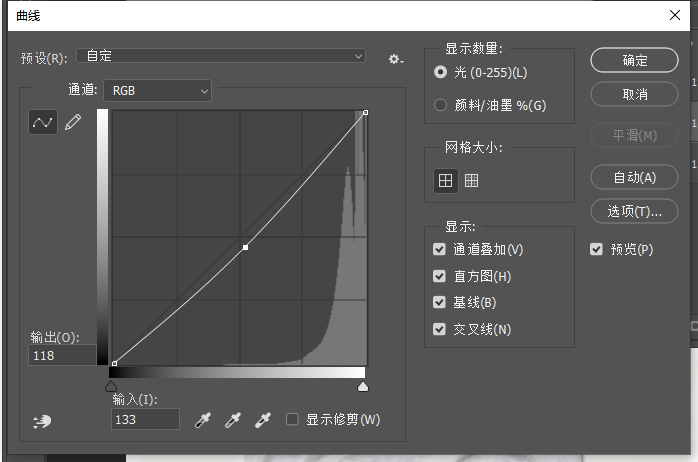Click the white point slider triangle
This screenshot has height=462, width=698.
point(363,386)
